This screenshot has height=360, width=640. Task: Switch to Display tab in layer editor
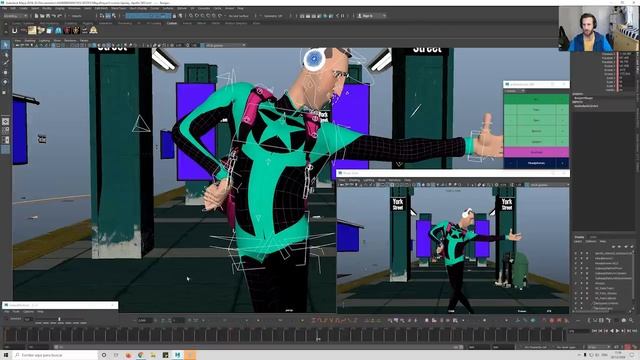point(579,237)
